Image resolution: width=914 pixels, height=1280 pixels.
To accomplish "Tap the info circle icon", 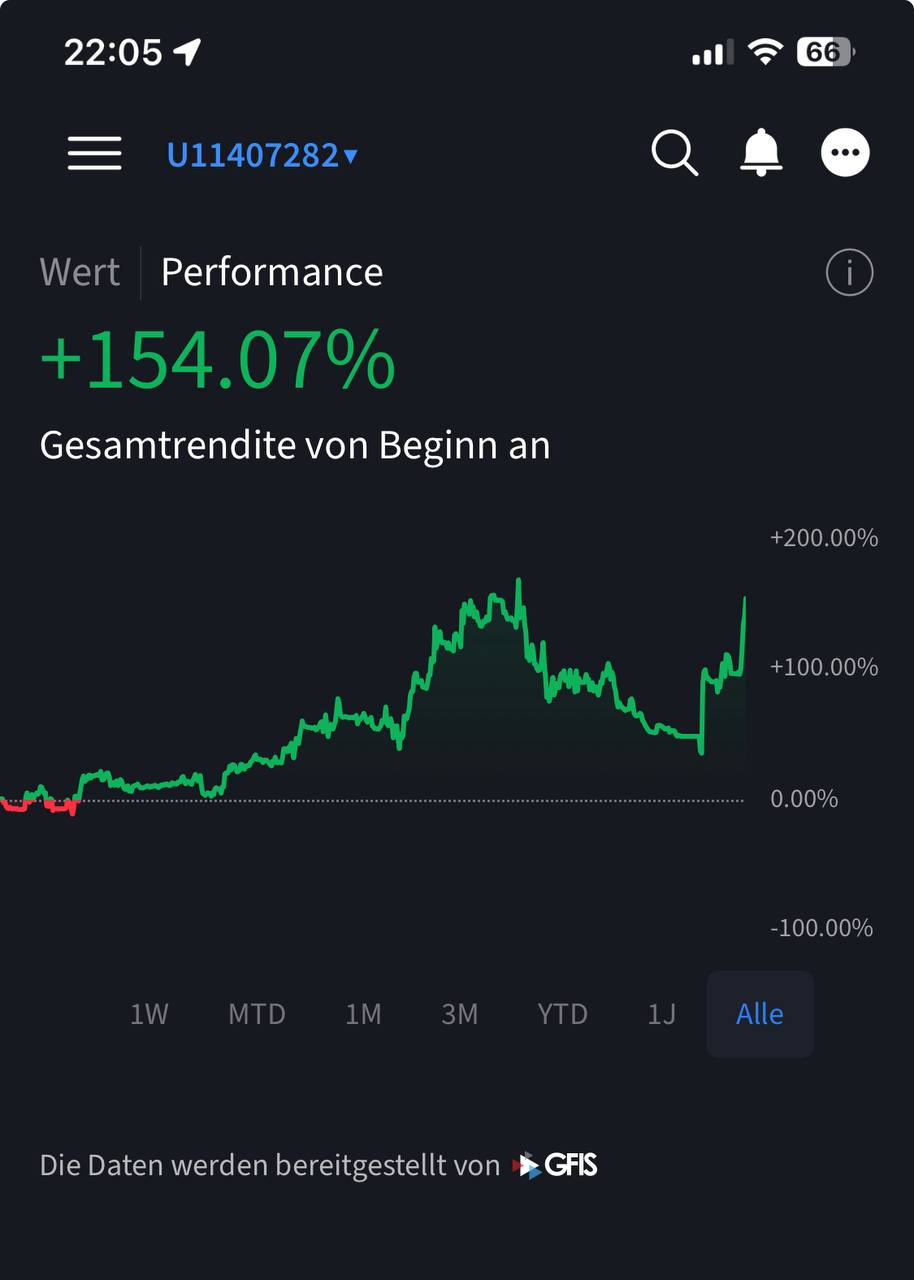I will pos(849,273).
